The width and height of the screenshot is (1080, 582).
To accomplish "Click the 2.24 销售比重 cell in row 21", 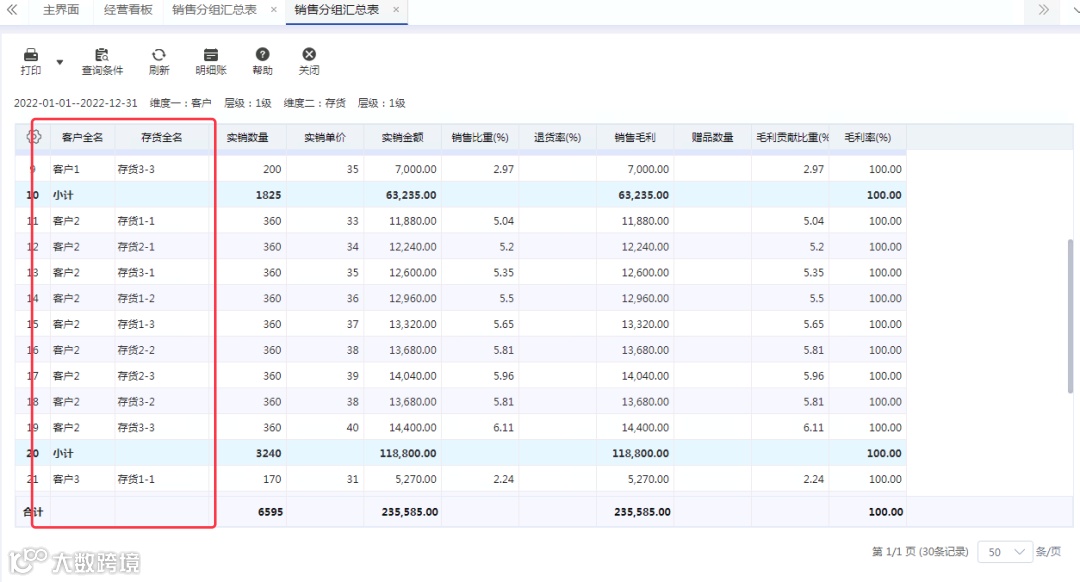I will point(503,479).
